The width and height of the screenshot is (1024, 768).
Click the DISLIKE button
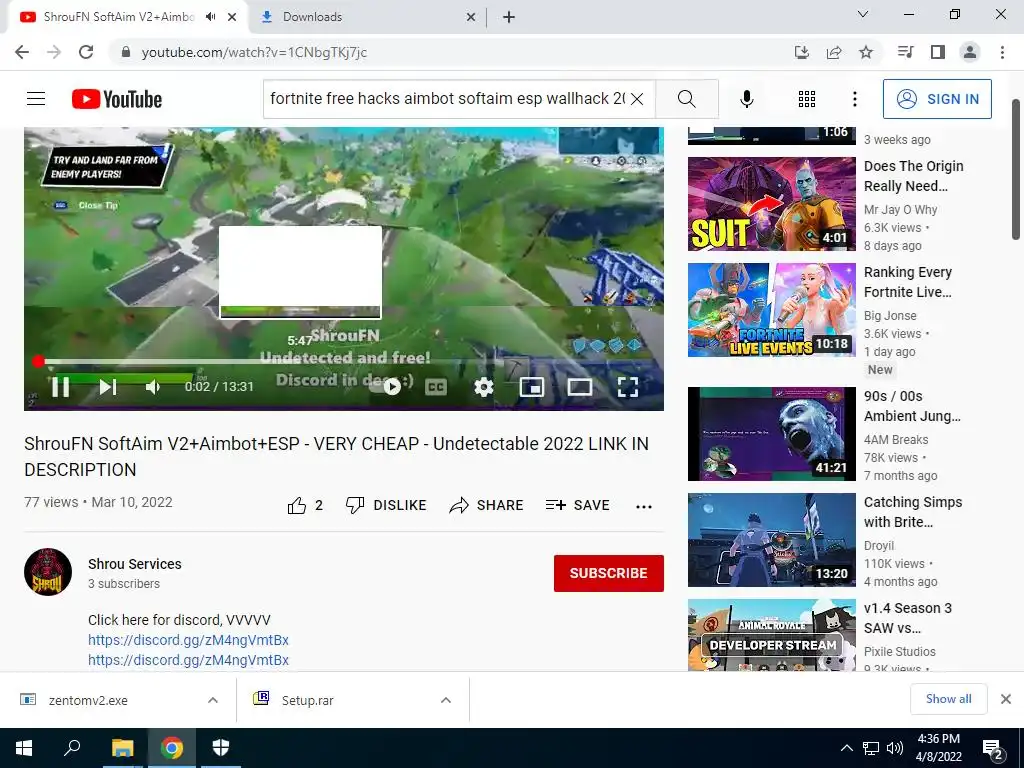point(386,505)
